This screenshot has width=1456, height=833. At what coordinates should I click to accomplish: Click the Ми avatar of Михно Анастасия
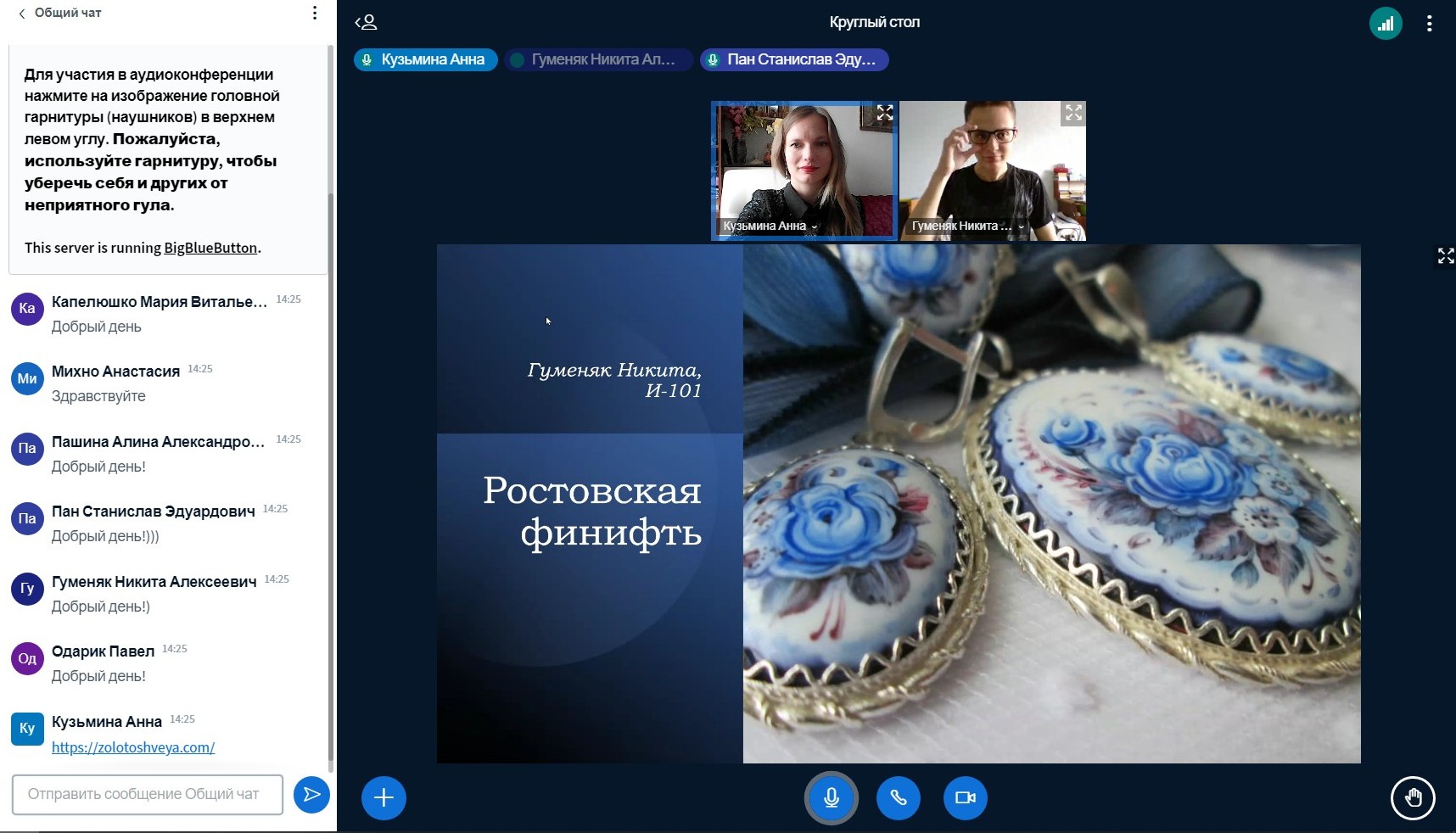pyautogui.click(x=27, y=379)
